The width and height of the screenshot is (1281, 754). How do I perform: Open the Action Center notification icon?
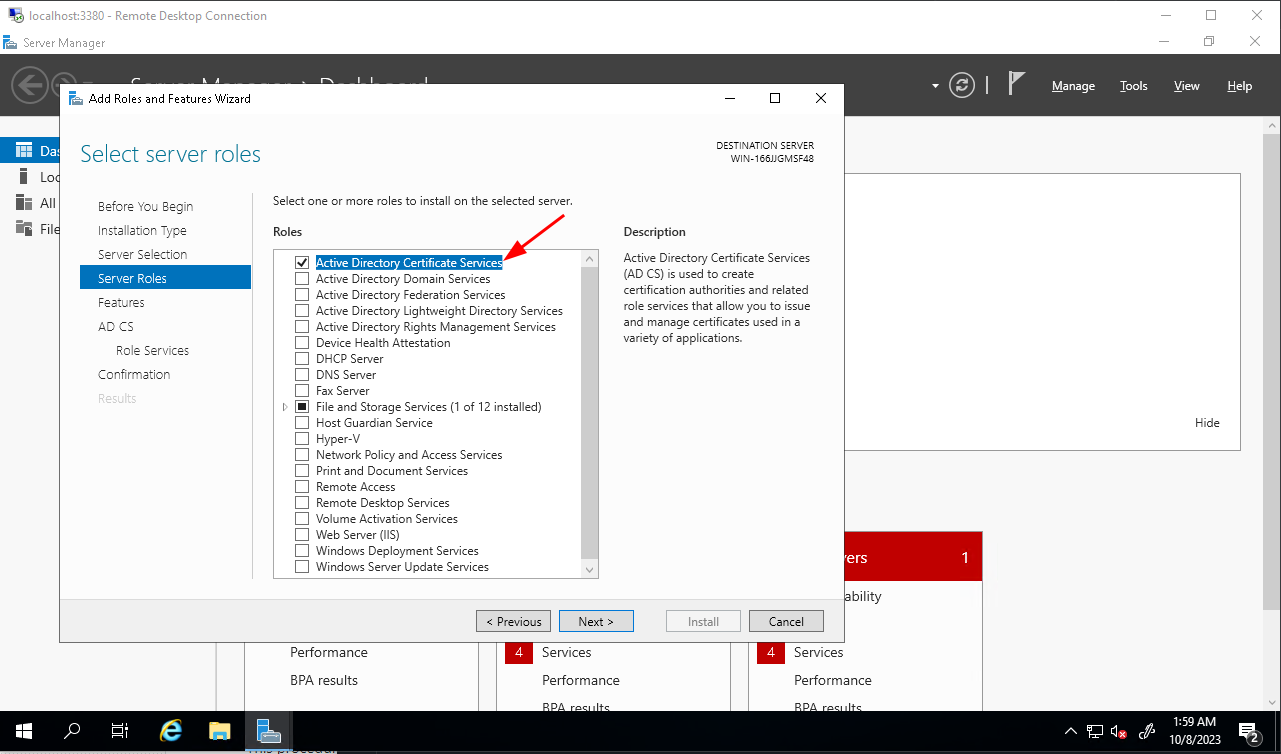coord(1248,731)
